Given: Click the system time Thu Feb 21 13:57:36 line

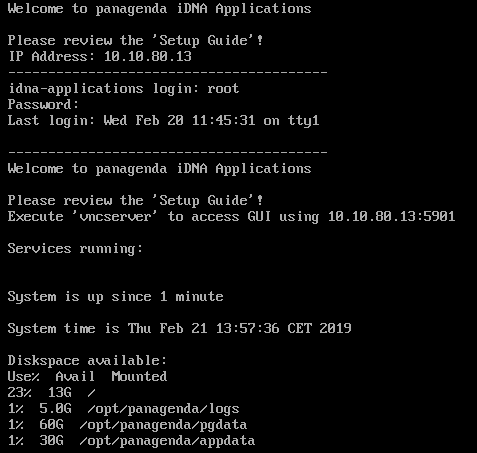Looking at the screenshot, I should coord(180,328).
